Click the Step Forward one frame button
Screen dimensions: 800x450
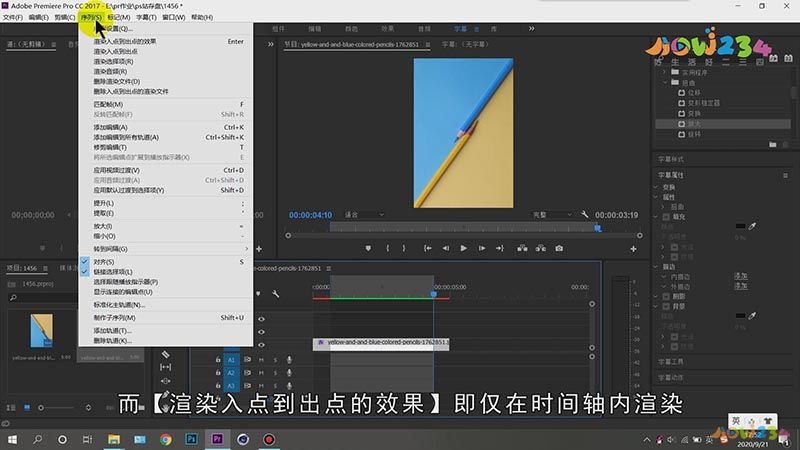482,248
